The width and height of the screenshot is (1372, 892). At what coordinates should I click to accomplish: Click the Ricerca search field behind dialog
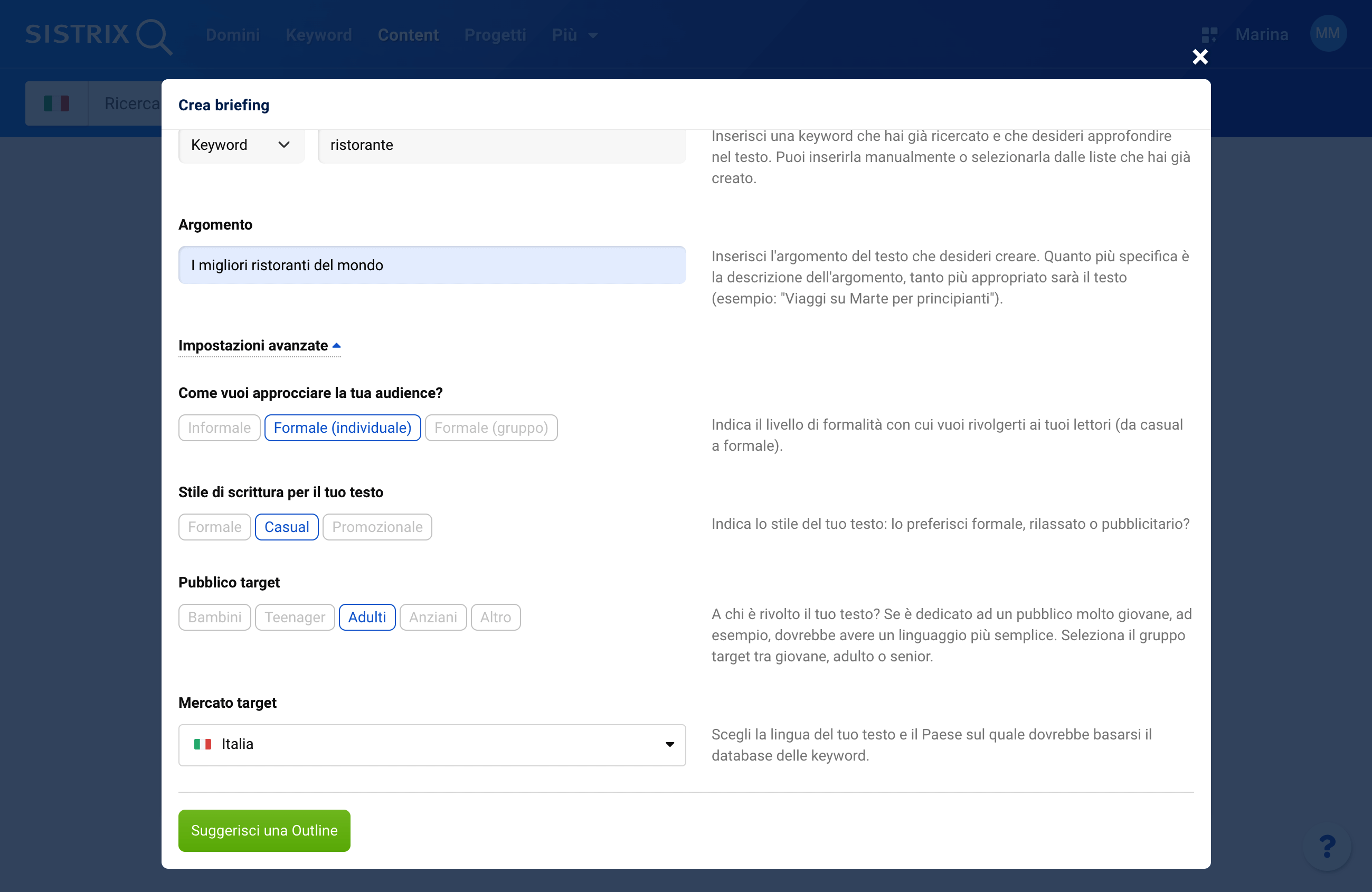125,104
